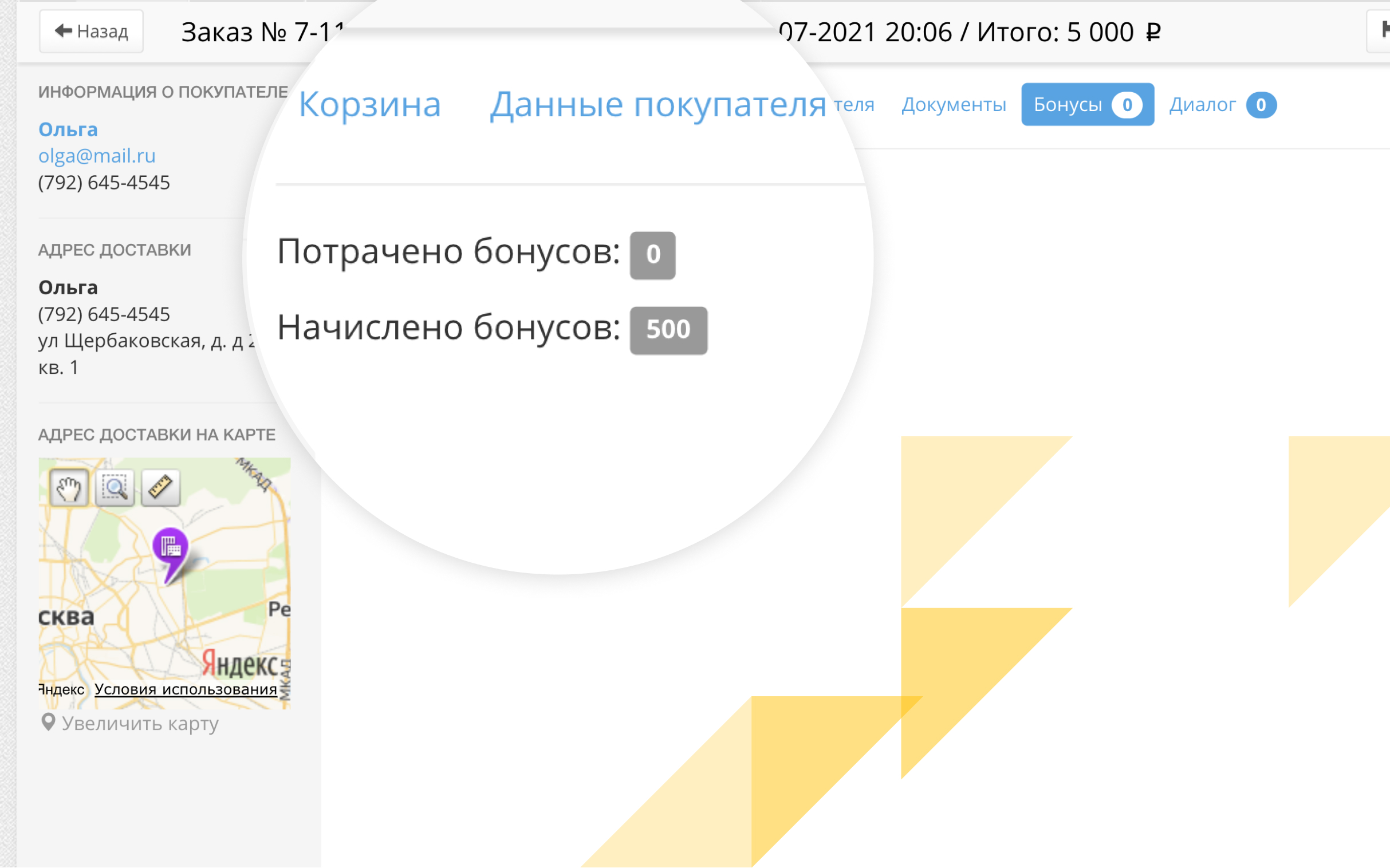Click phone (792) 645-4545 under customer info
Screen dimensions: 1390x868
(x=104, y=183)
